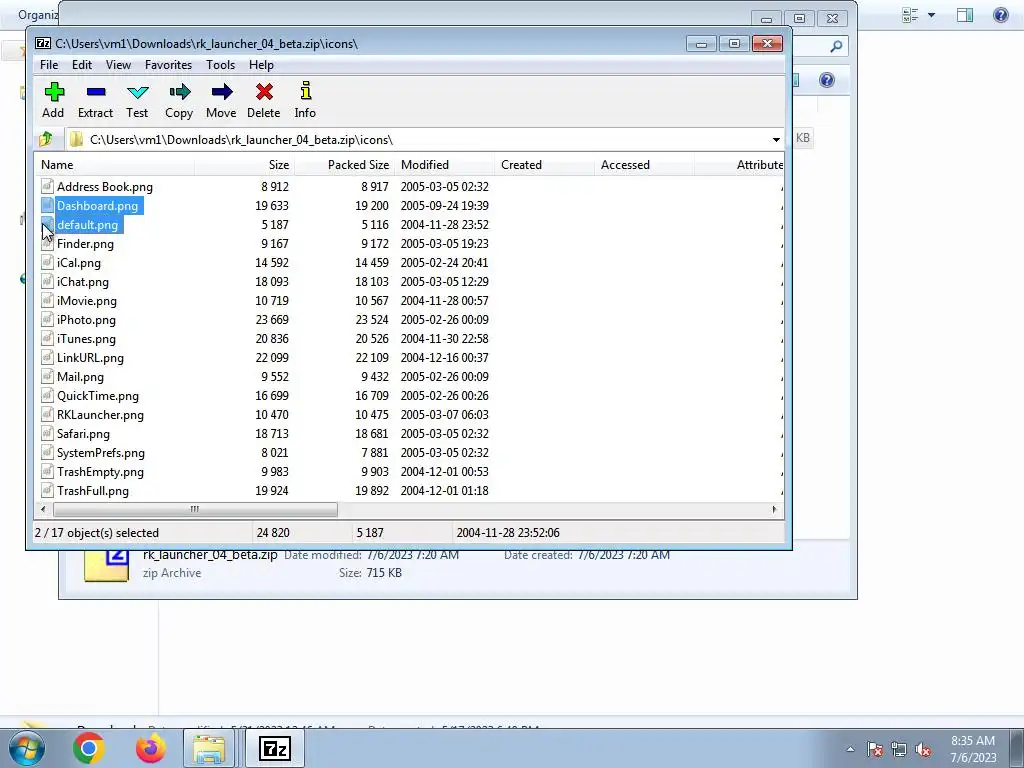Click the volume muted tray icon
Screen dimensions: 1024x768
tap(923, 750)
